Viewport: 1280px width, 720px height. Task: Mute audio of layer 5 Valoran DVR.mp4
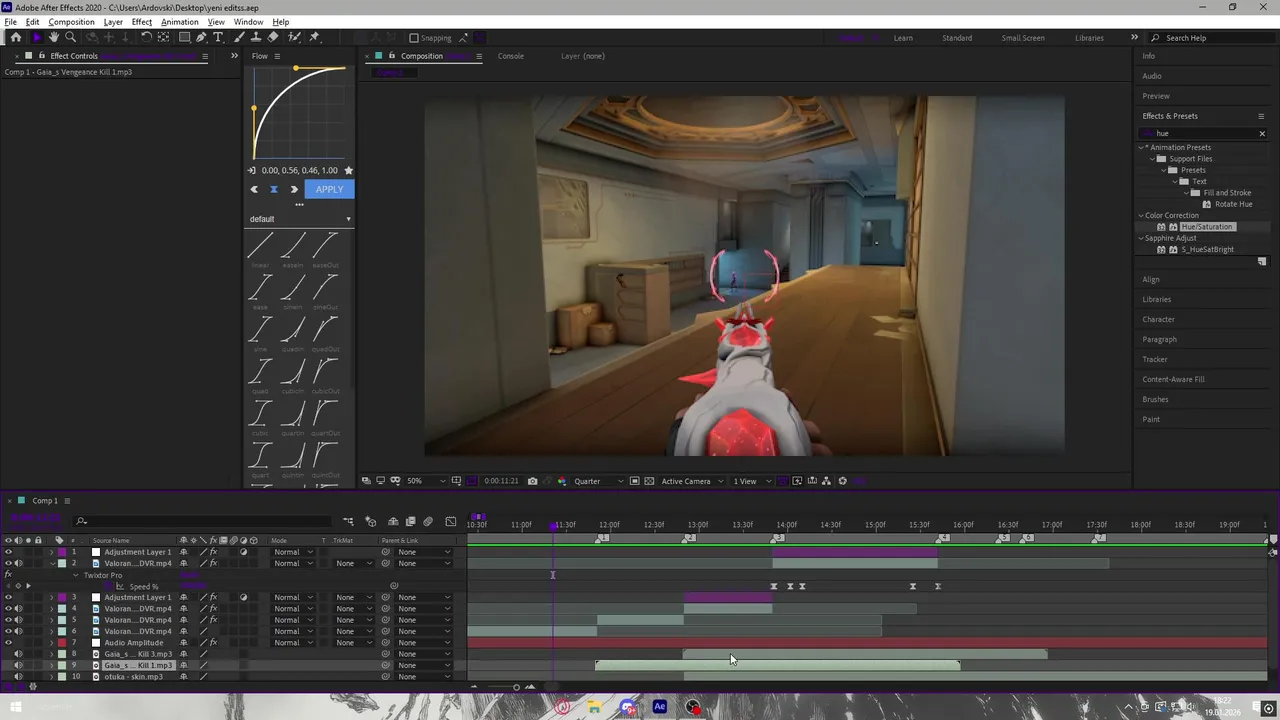(18, 620)
